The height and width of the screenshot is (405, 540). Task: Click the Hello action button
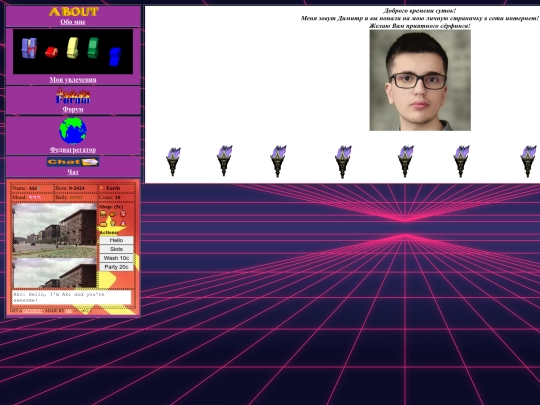[116, 240]
